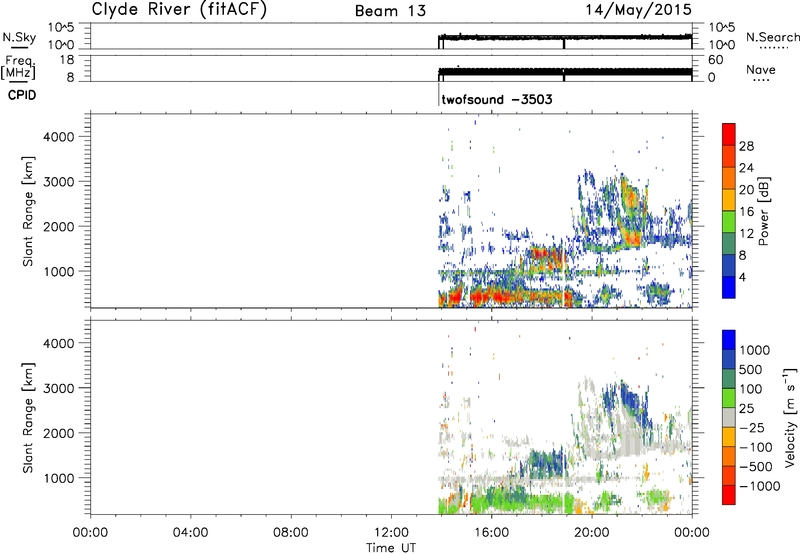Screen dimensions: 800x554
Task: Click the blue top segment of Velocity colorbar
Action: (x=729, y=340)
